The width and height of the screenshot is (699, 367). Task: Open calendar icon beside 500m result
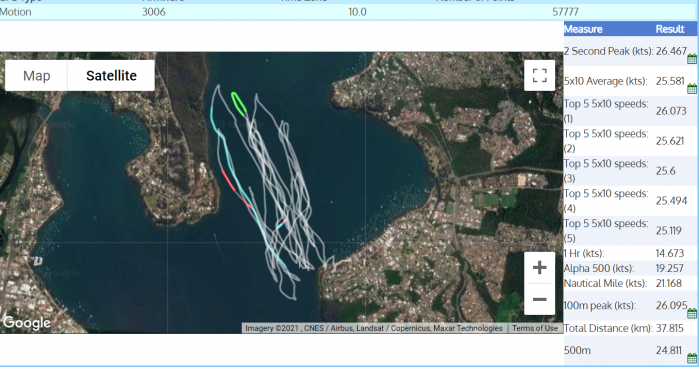click(x=692, y=358)
